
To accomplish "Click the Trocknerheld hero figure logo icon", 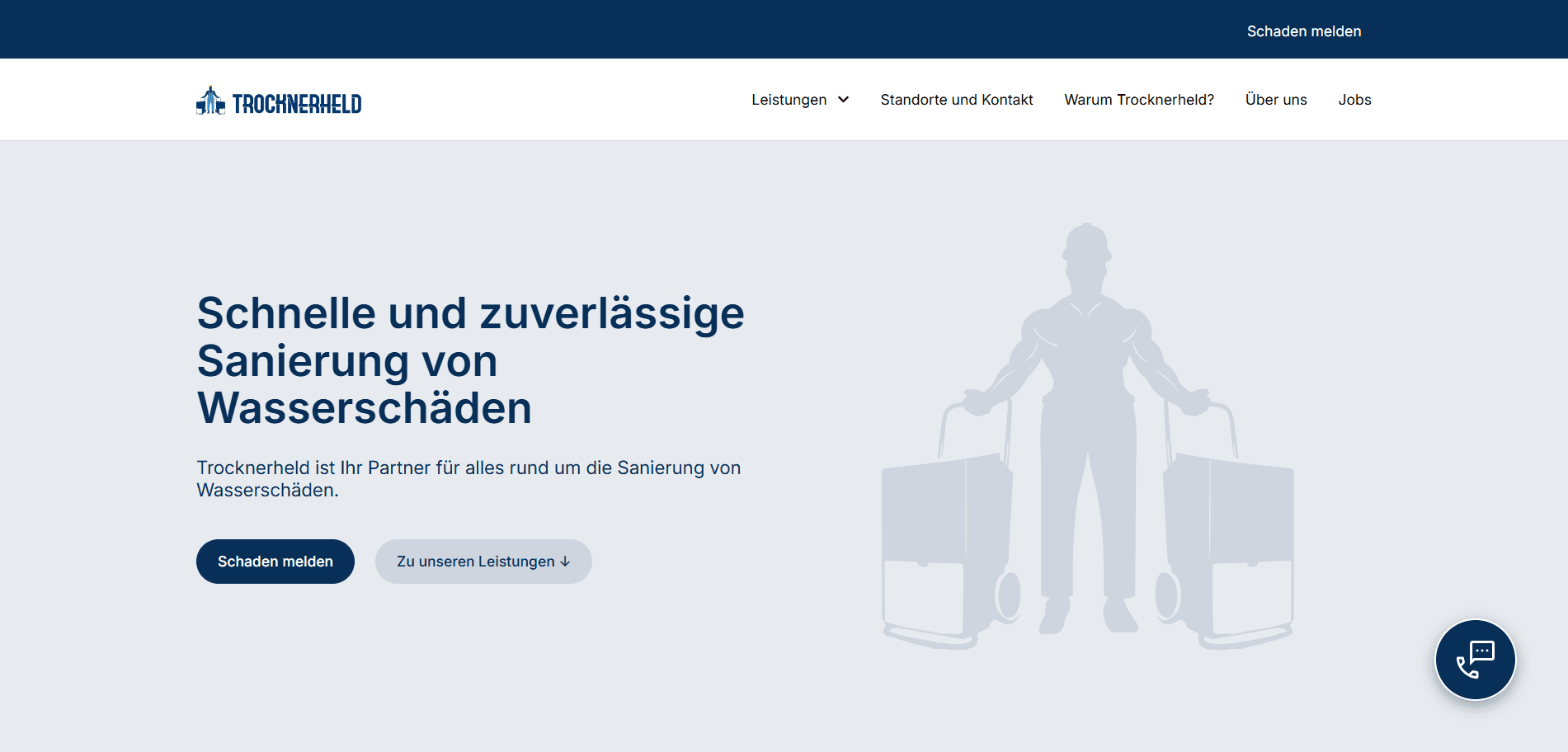I will pyautogui.click(x=210, y=101).
